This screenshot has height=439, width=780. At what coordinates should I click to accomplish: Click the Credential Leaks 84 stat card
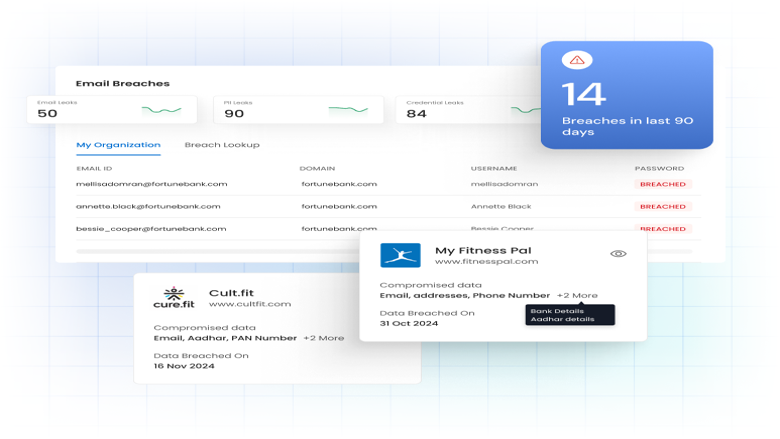point(468,109)
